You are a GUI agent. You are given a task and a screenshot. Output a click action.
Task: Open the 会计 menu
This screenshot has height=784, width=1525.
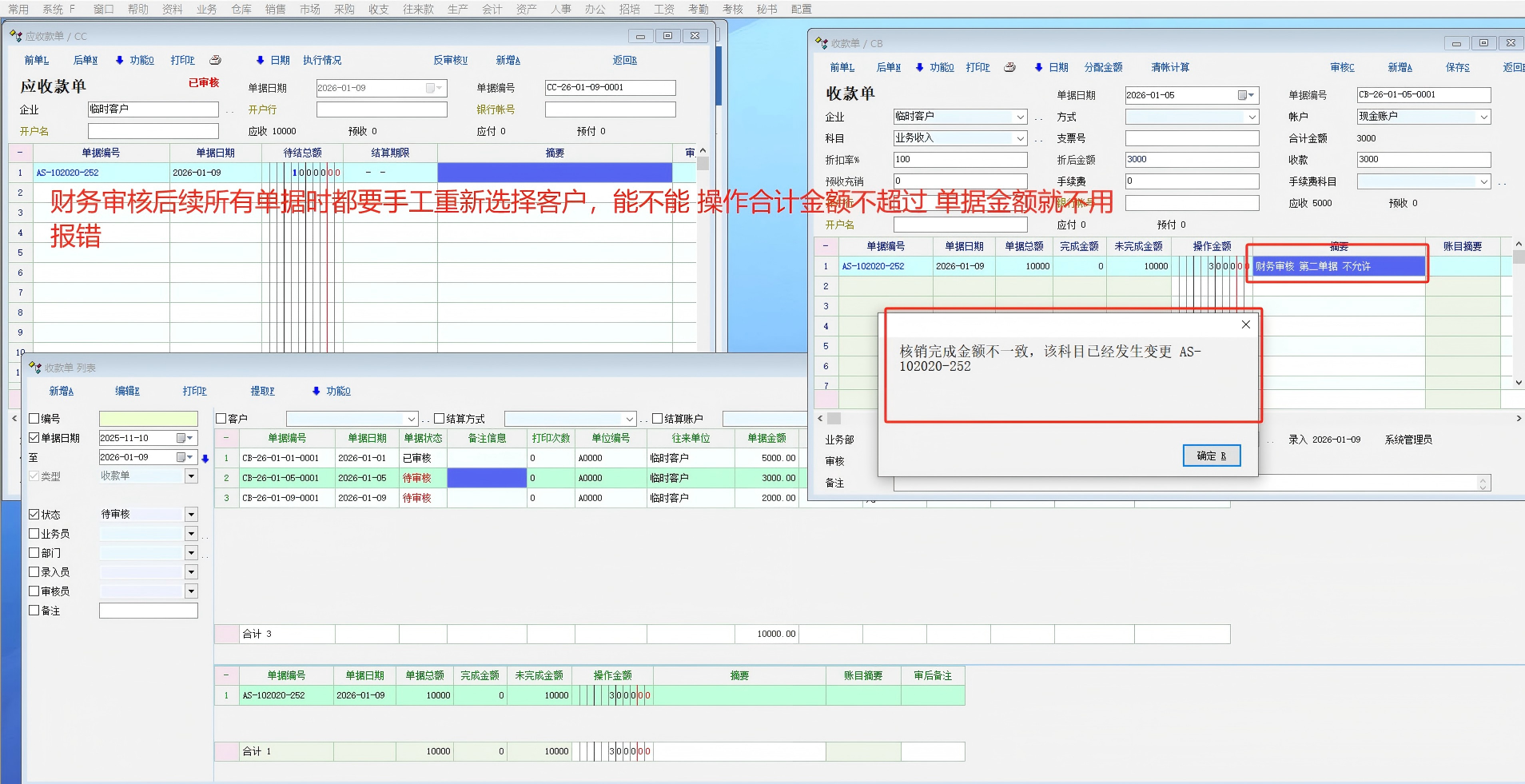coord(492,9)
